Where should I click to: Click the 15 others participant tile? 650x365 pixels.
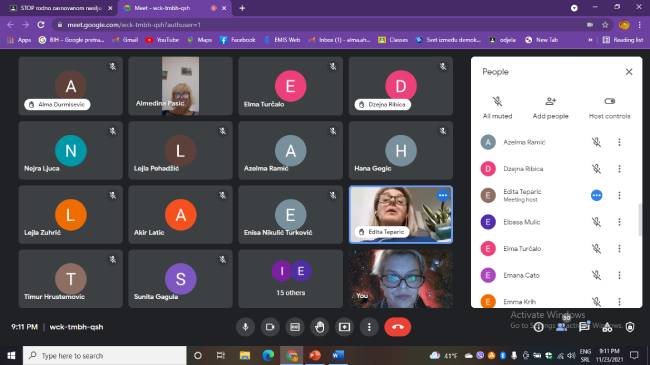tap(291, 278)
